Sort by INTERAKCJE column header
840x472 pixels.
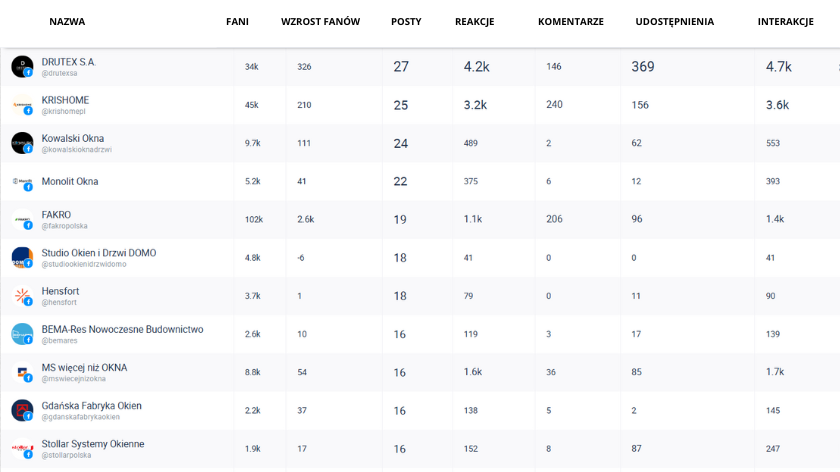[x=785, y=22]
